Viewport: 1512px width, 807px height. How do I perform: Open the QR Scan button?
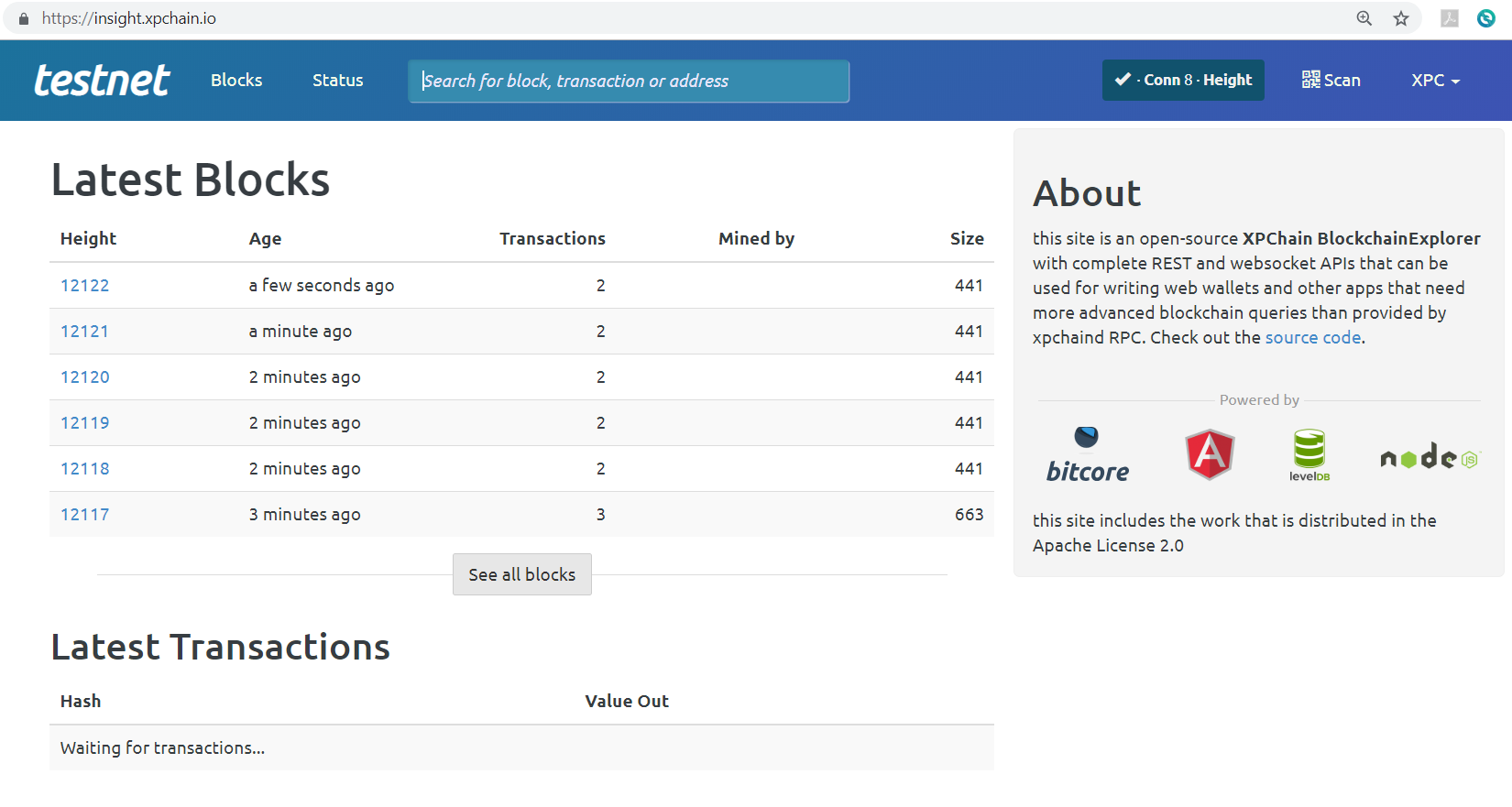click(x=1331, y=81)
